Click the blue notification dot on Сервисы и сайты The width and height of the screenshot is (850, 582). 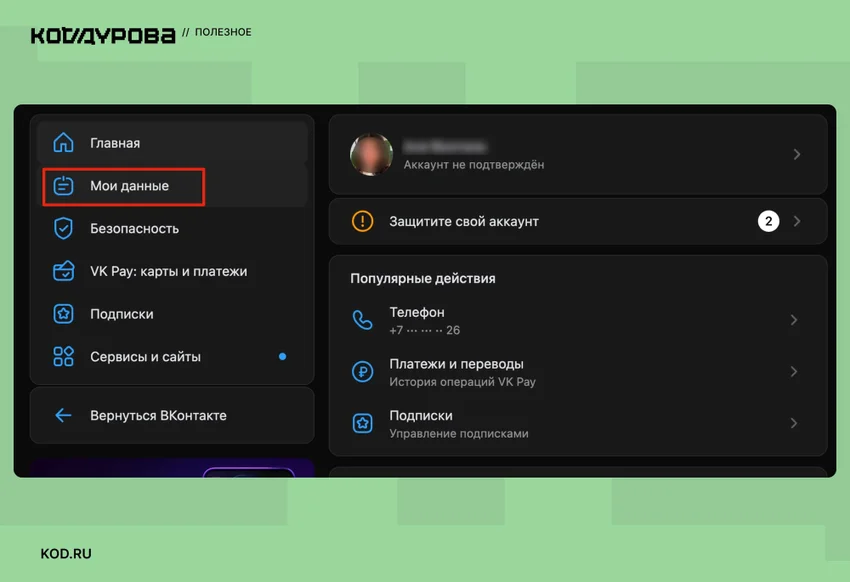(x=282, y=357)
